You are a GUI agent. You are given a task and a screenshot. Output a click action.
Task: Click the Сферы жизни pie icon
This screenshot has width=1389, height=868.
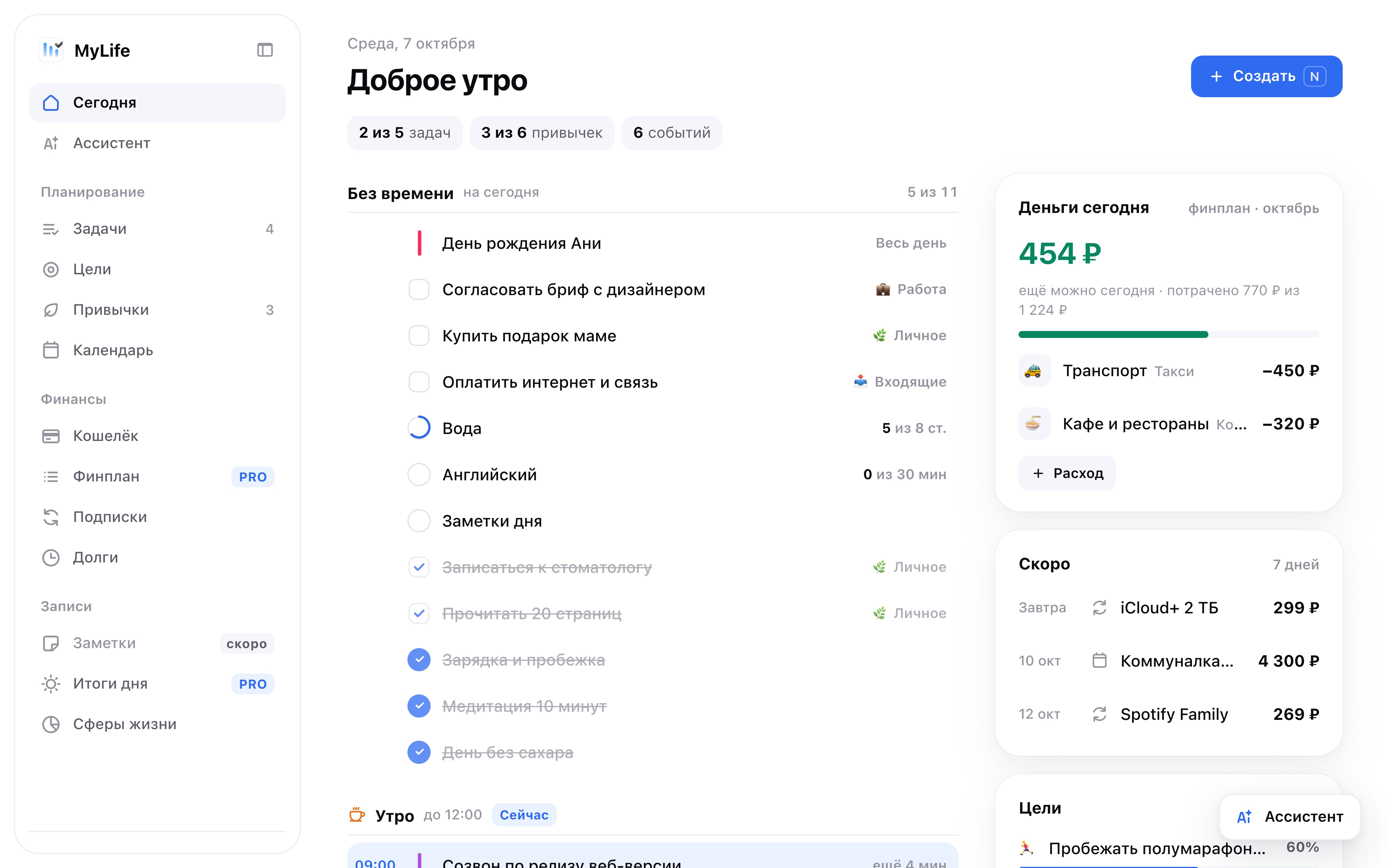pyautogui.click(x=51, y=724)
